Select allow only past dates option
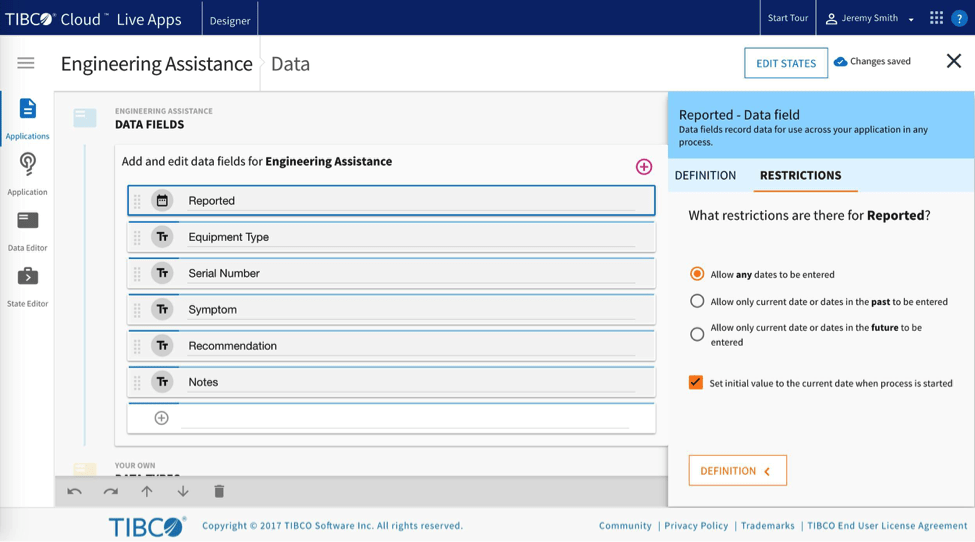The height and width of the screenshot is (542, 975). click(697, 301)
